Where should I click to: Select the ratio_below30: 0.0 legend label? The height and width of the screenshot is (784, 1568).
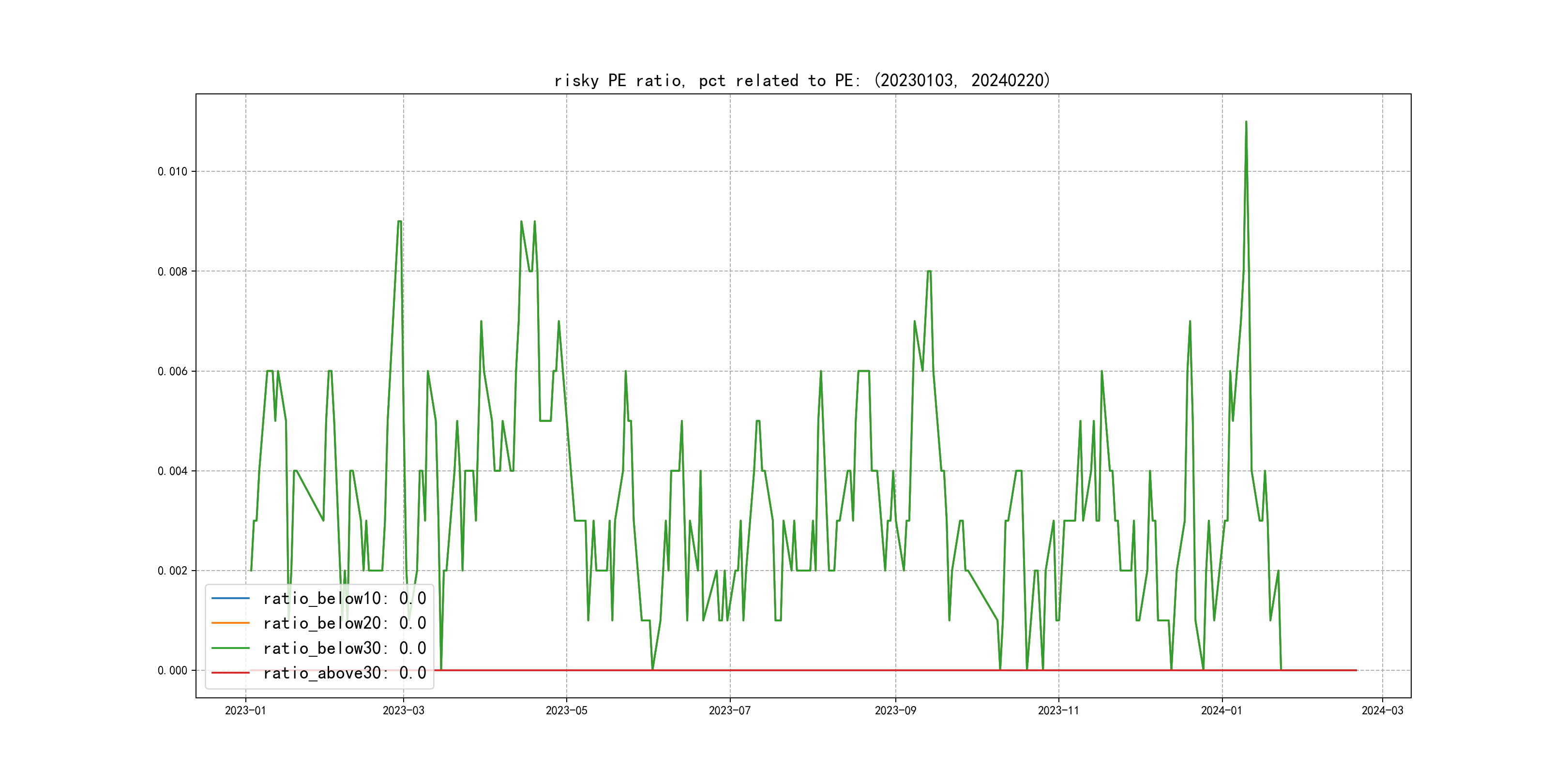click(x=344, y=648)
